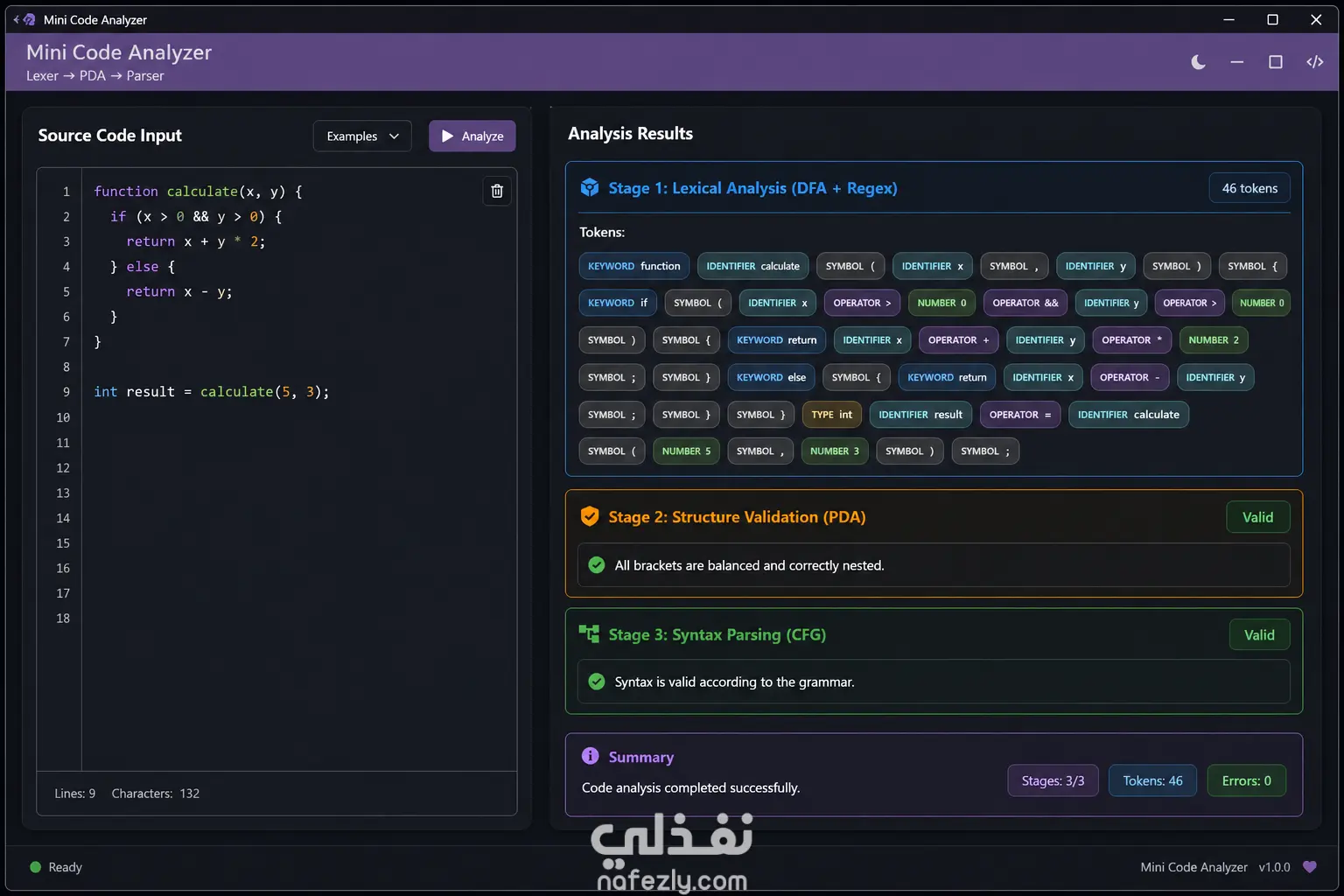Select the OPERATOR = token

pyautogui.click(x=1020, y=415)
